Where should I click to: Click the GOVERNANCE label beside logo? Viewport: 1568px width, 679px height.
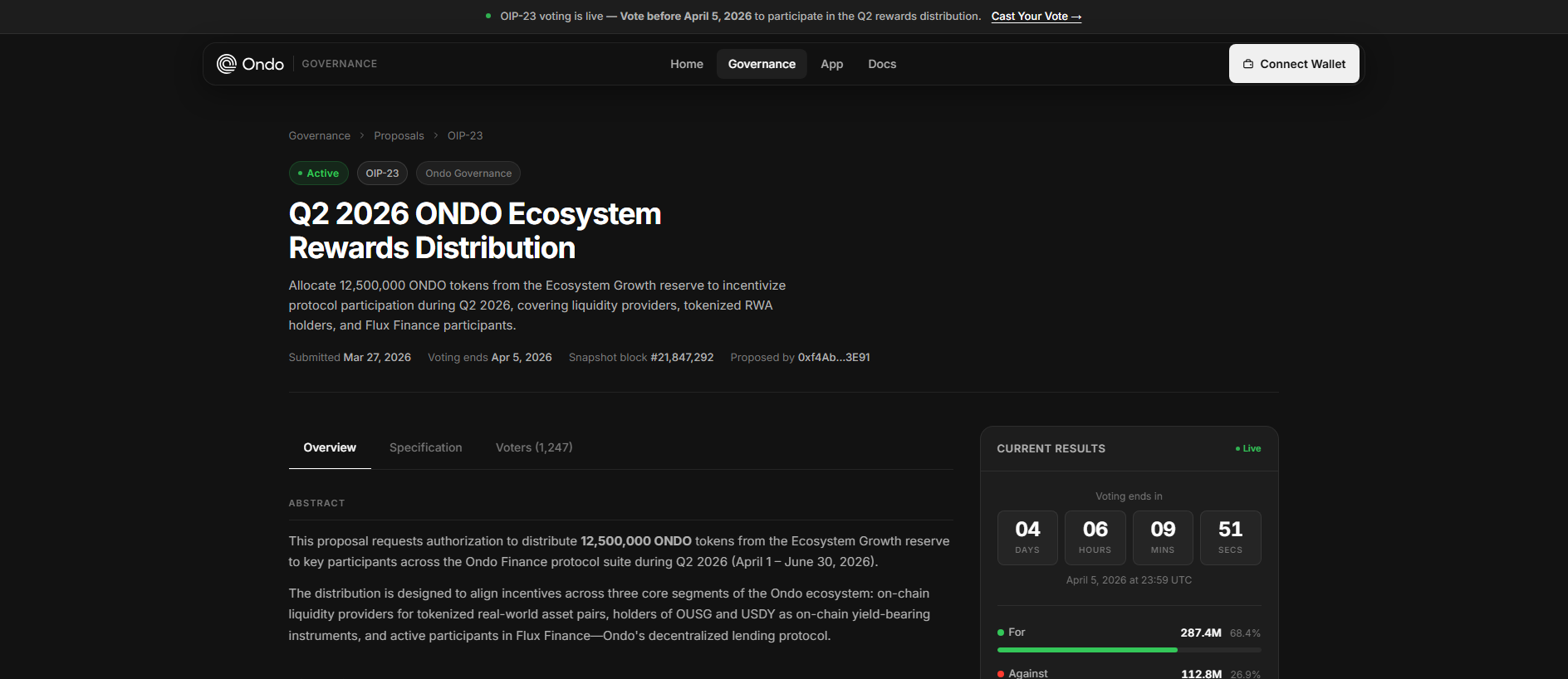[x=339, y=64]
